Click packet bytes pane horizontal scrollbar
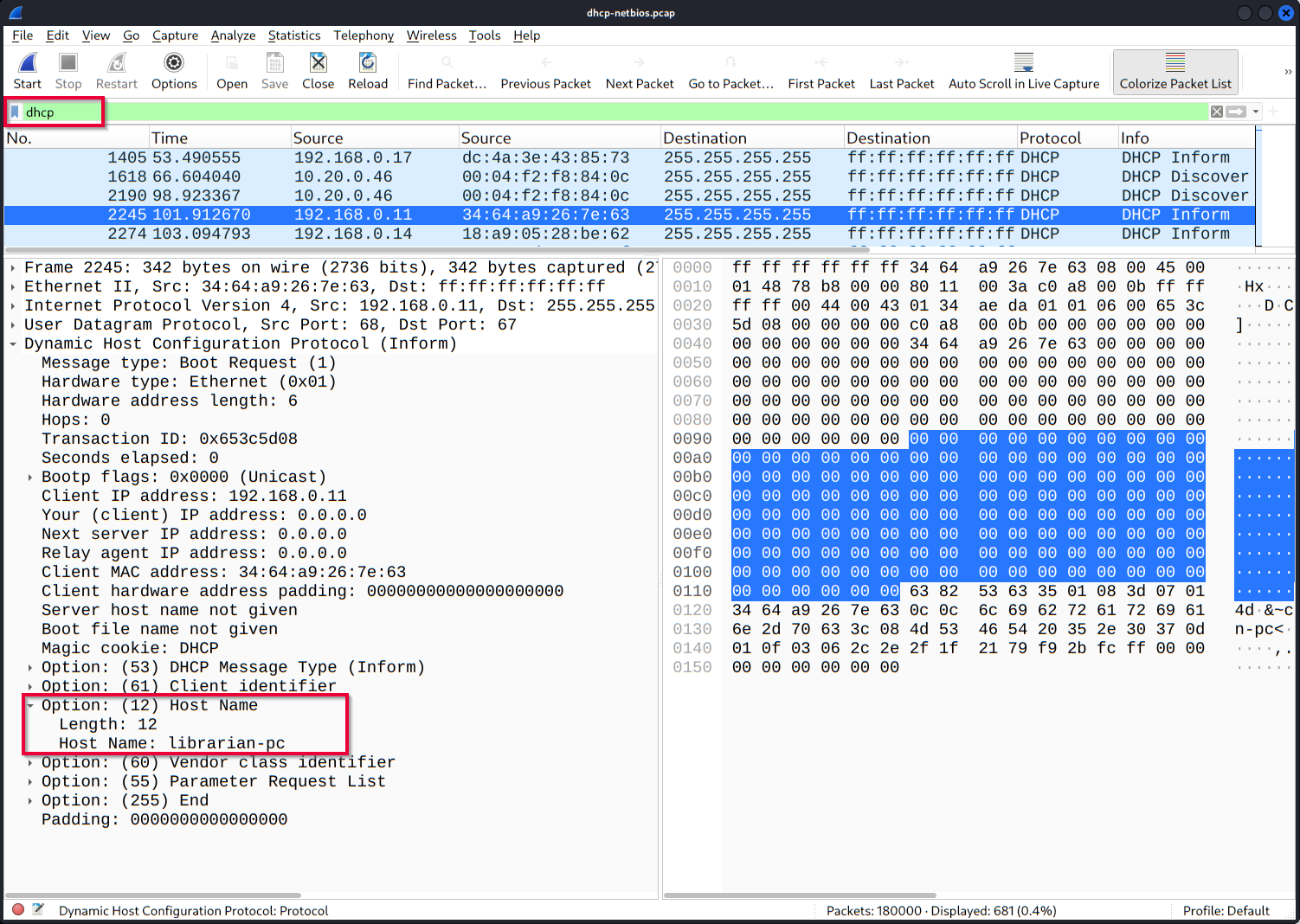This screenshot has height=924, width=1300. [x=800, y=895]
